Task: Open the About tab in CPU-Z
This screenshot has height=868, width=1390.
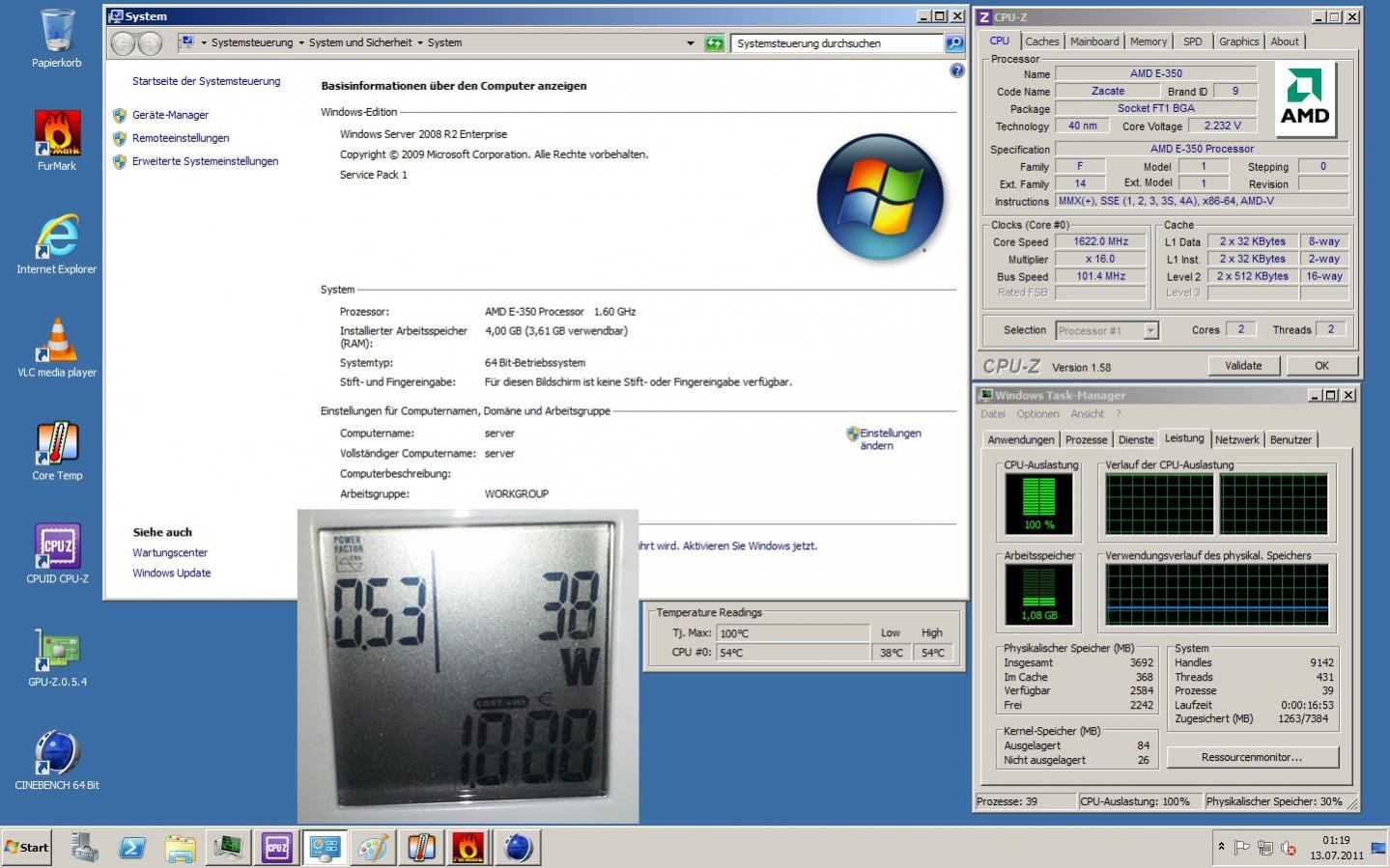Action: point(1285,42)
